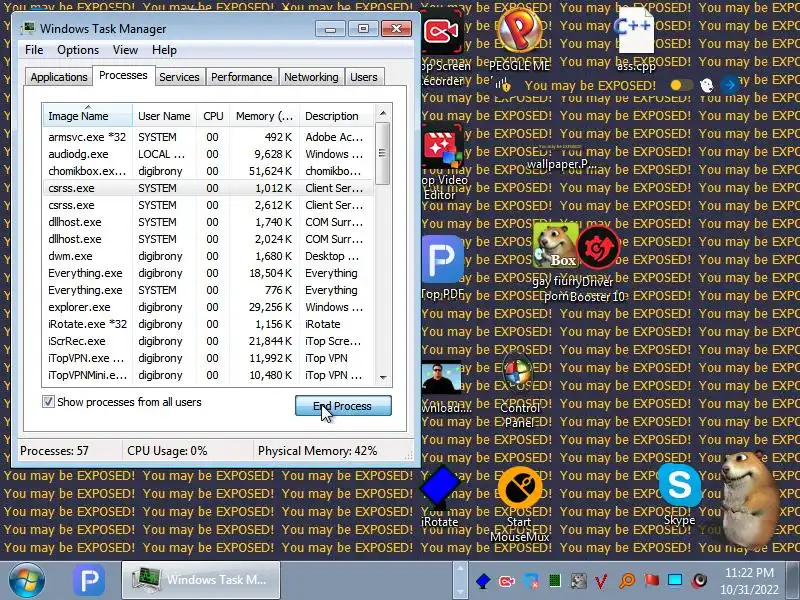Click the process list scroll down arrow

(383, 377)
